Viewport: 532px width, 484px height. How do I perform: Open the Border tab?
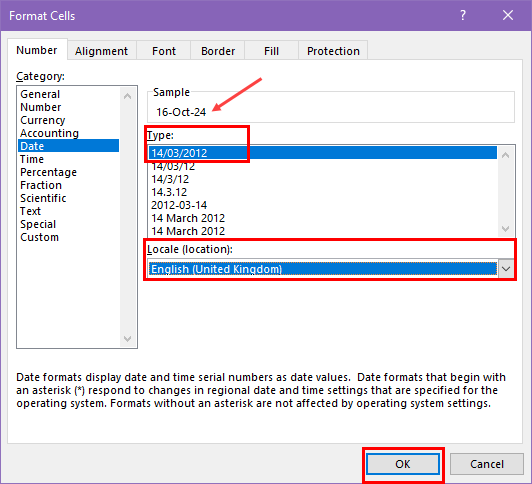tap(218, 51)
